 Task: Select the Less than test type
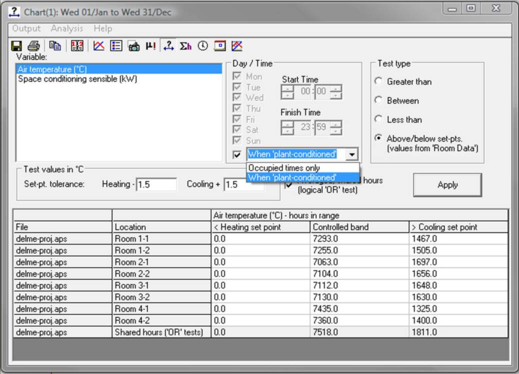point(378,119)
